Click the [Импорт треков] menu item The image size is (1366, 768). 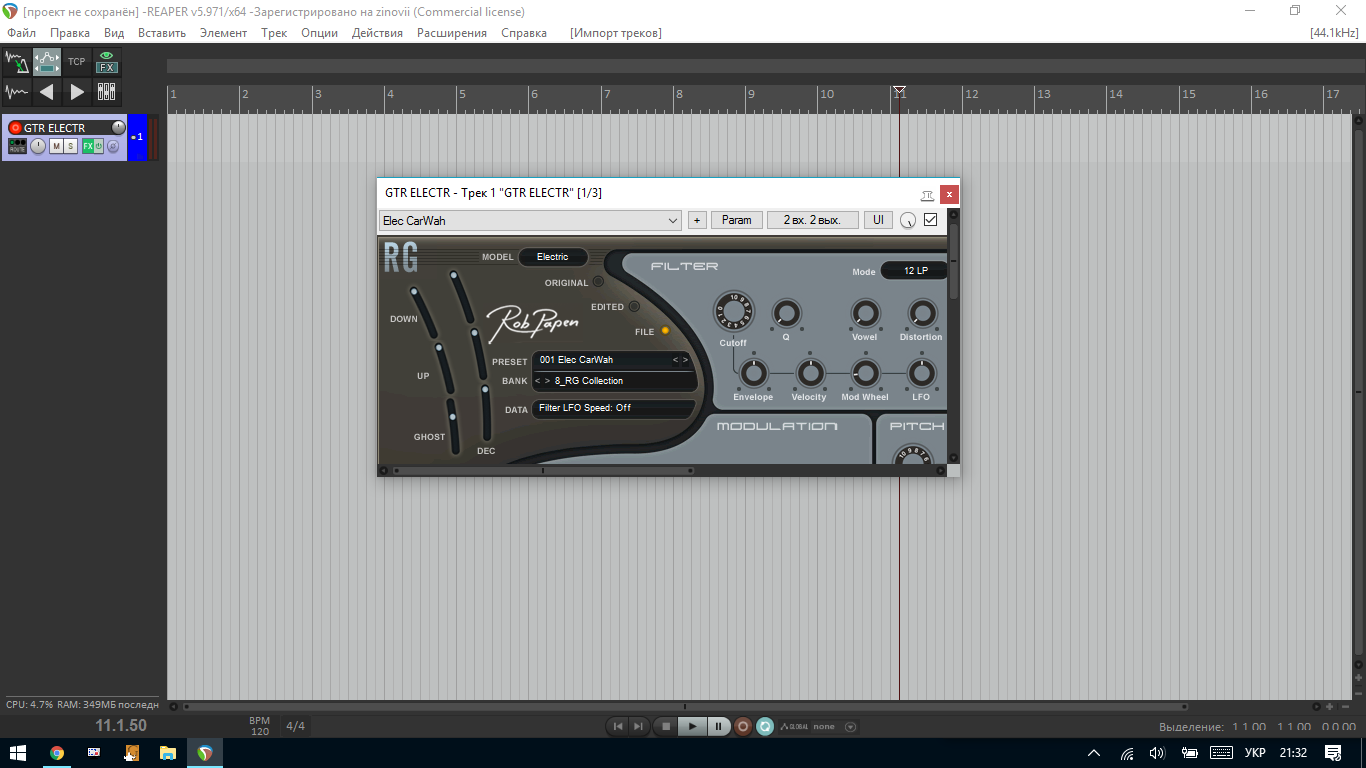coord(616,33)
